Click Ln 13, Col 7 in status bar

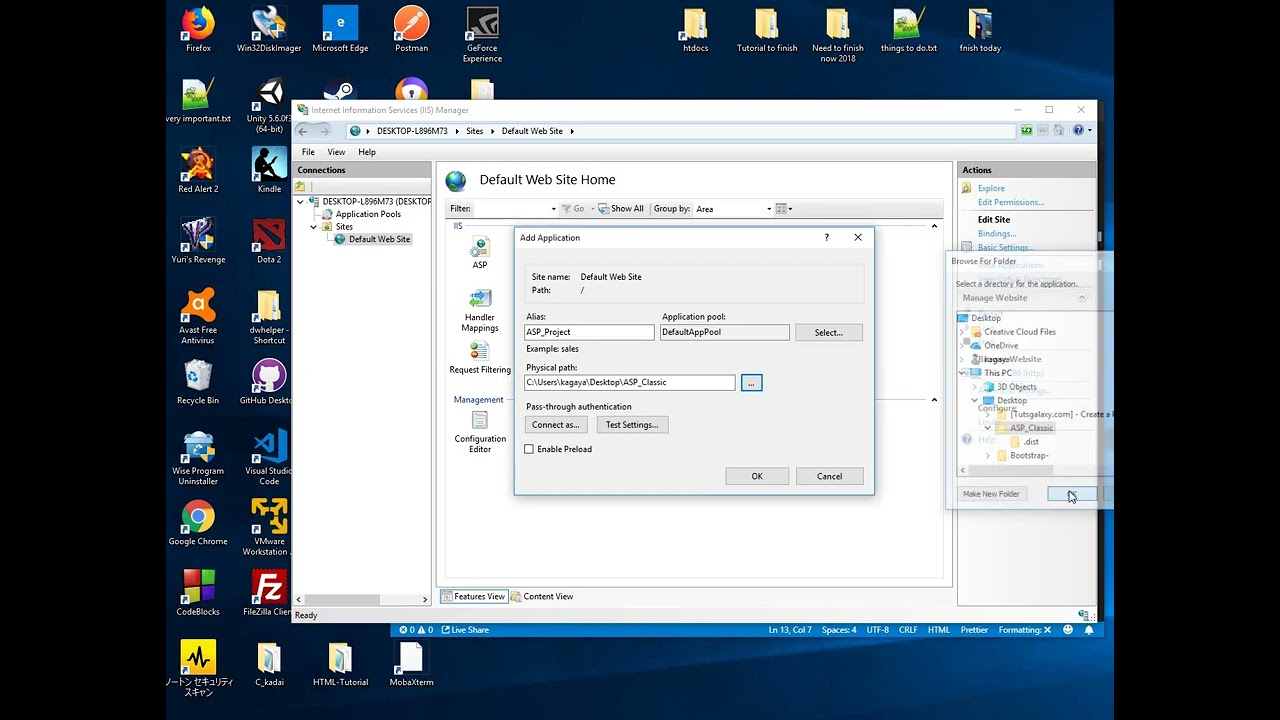[790, 630]
